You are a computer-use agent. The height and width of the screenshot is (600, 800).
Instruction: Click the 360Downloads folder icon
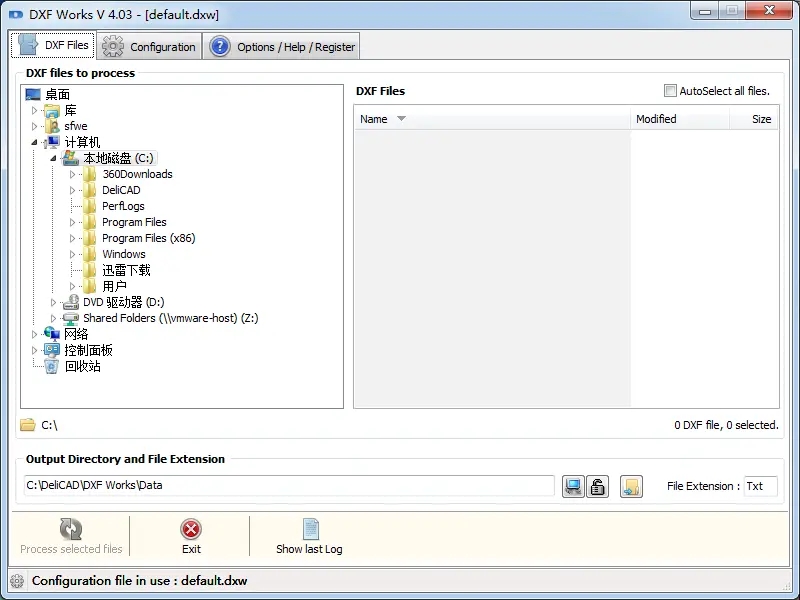click(90, 174)
